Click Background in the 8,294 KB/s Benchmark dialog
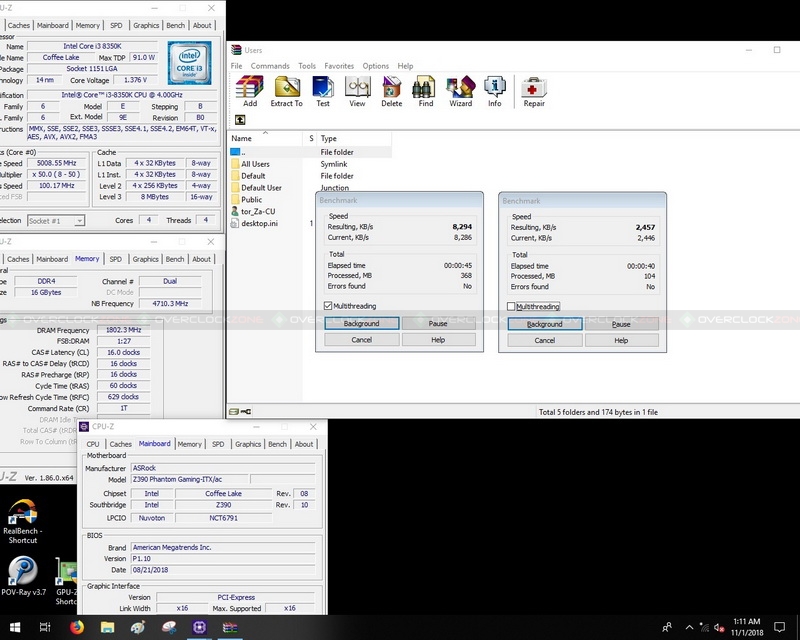800x640 pixels. tap(362, 323)
